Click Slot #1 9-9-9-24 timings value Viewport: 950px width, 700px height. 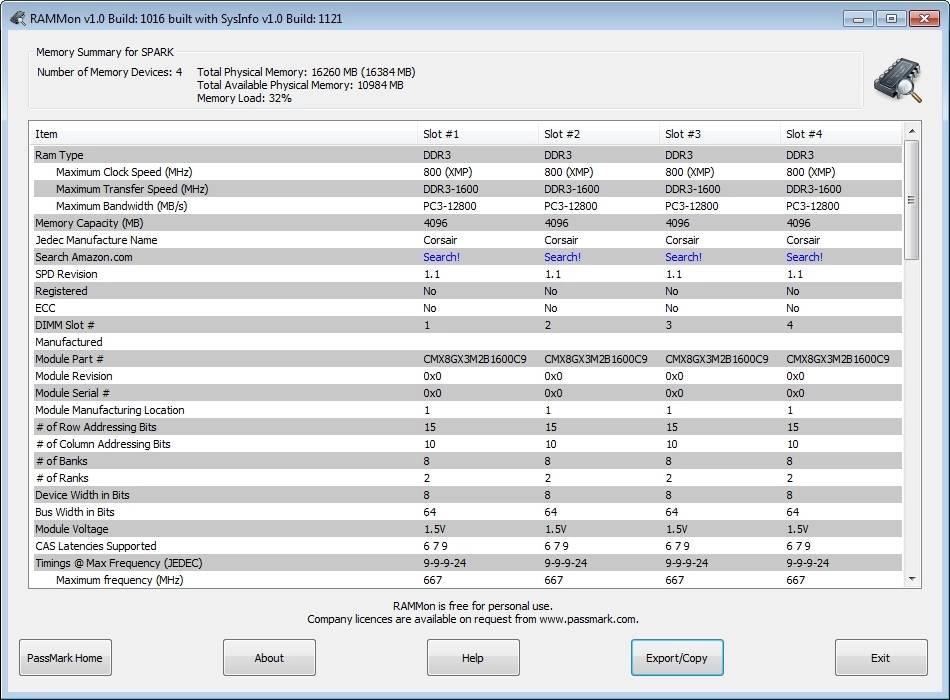445,563
